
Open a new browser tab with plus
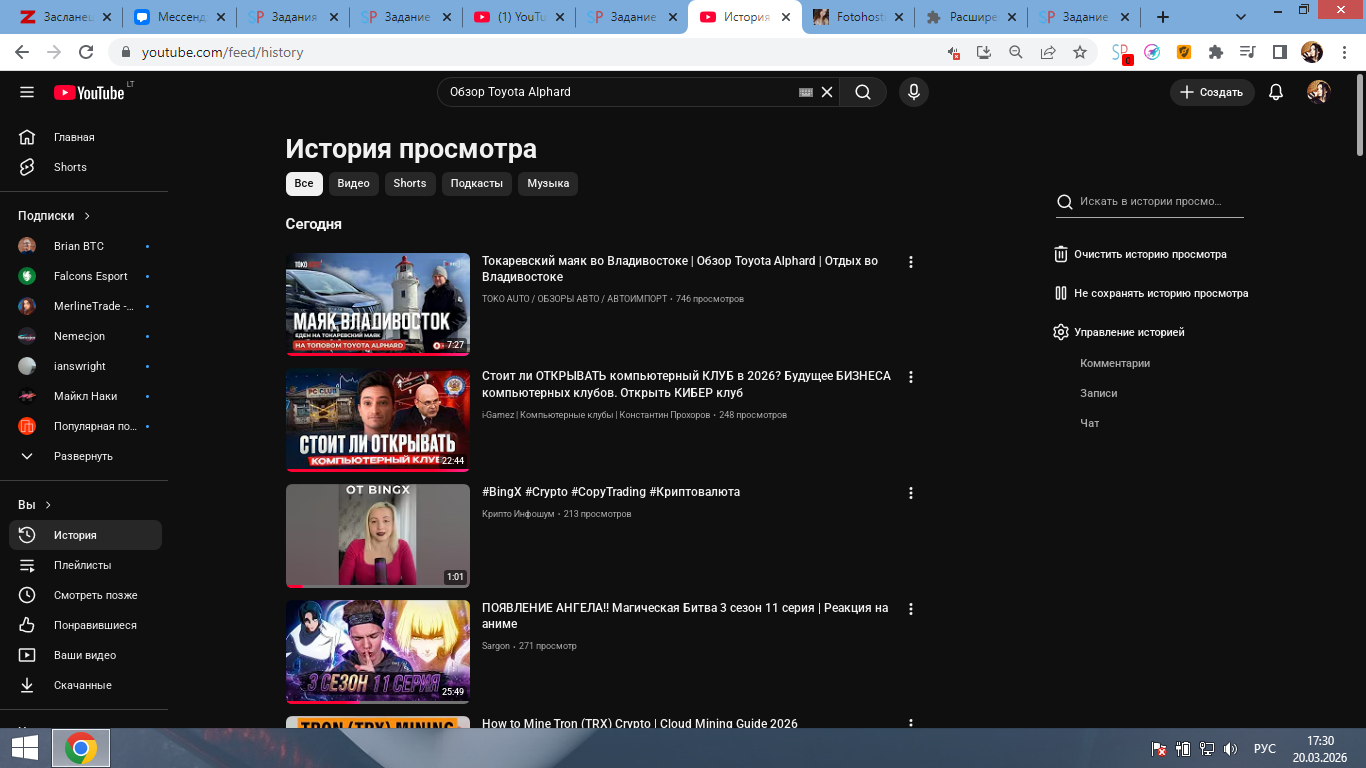(1163, 17)
